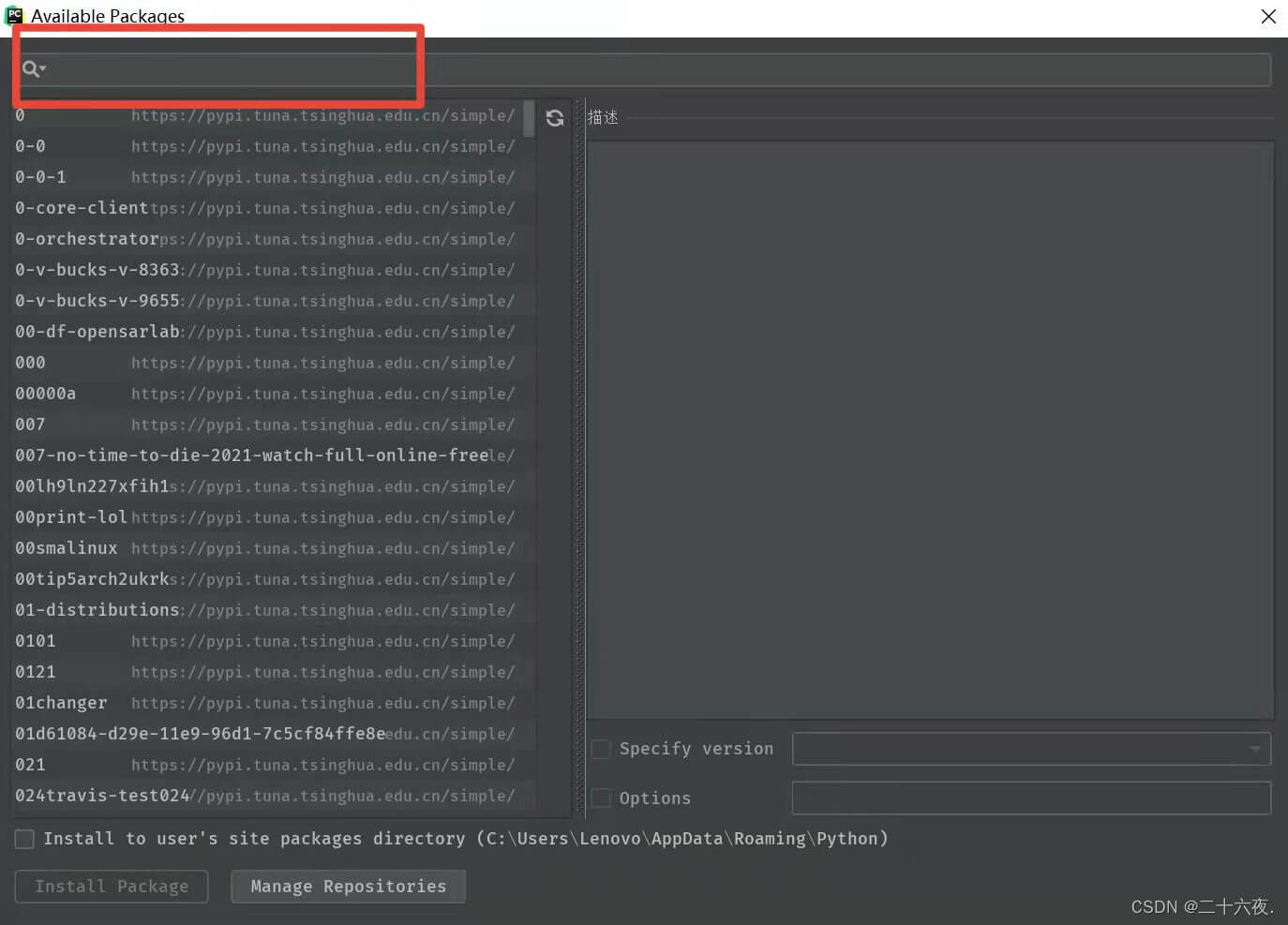
Task: Enable the Specify version checkbox
Action: point(601,749)
